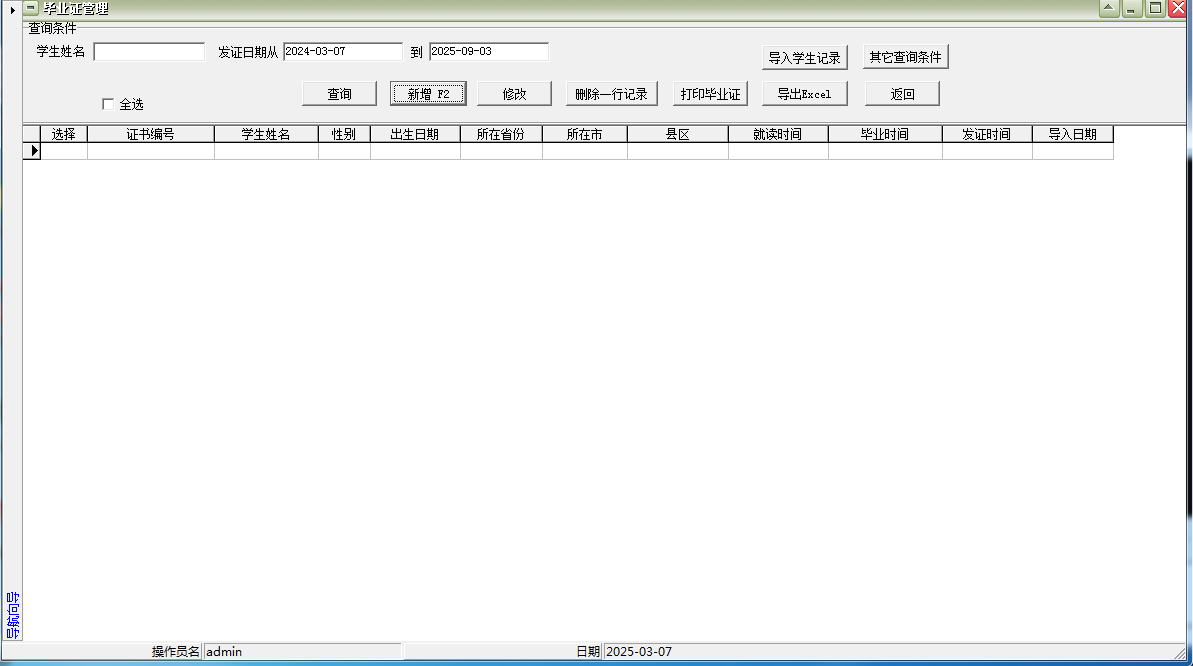1193x666 pixels.
Task: Click the 查询 query button
Action: click(338, 93)
